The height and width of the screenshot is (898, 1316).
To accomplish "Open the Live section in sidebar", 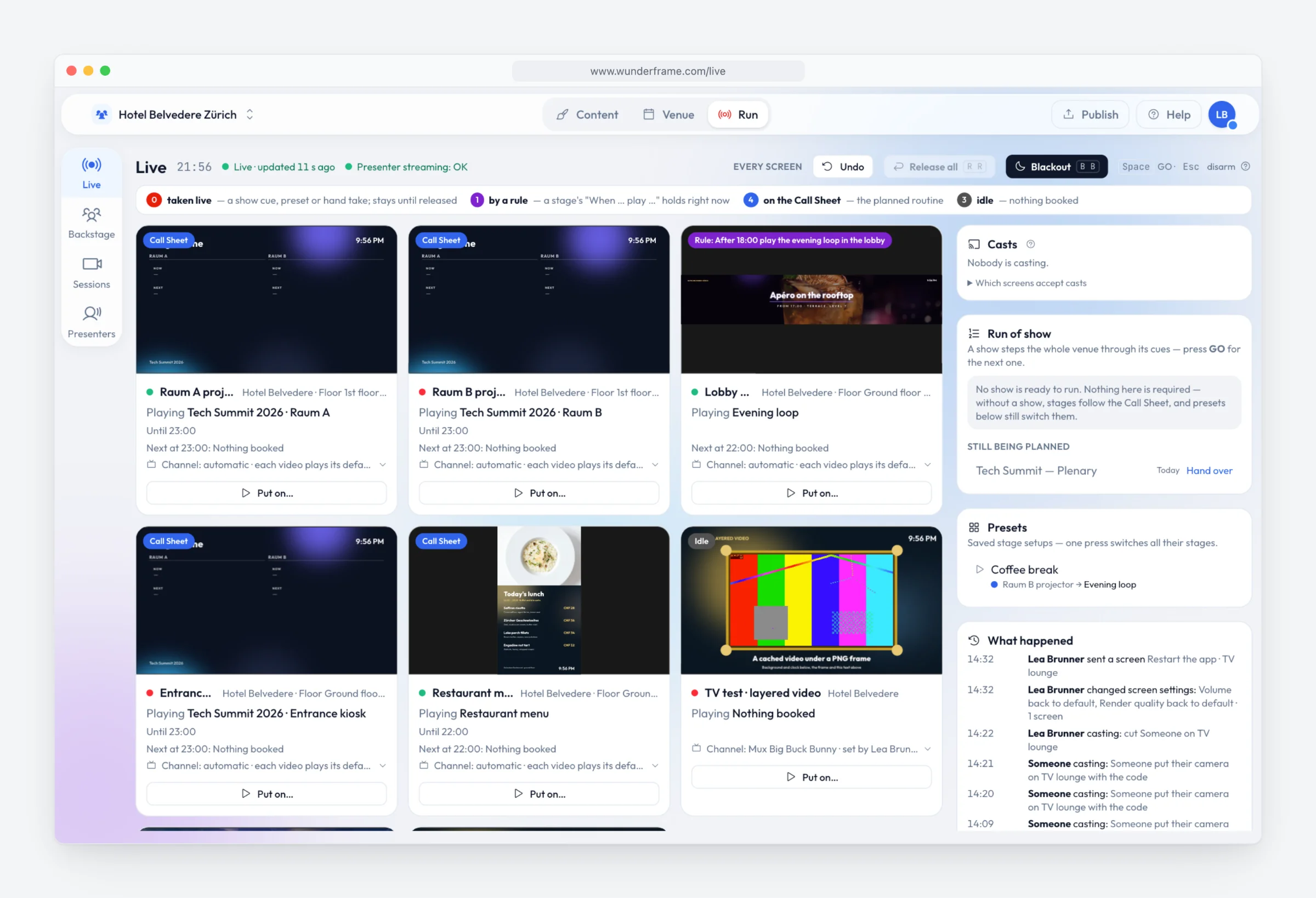I will tap(91, 173).
